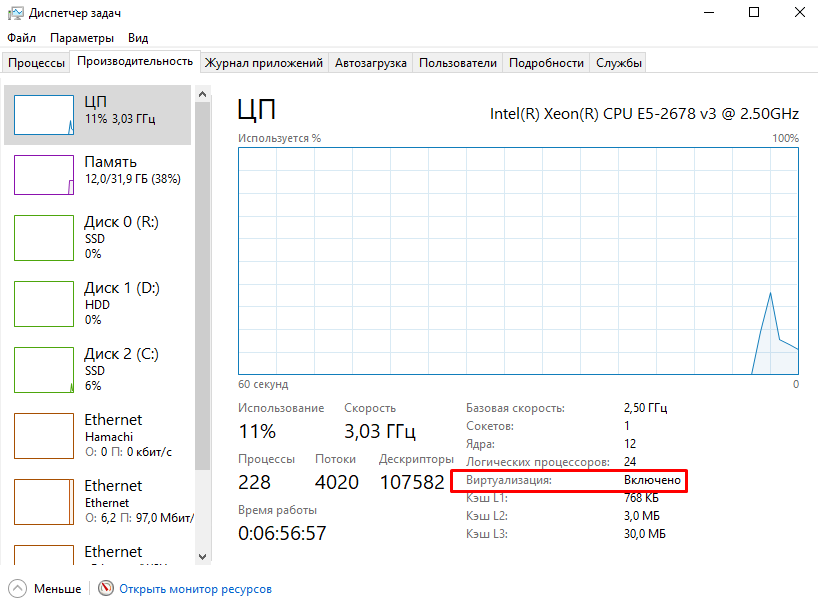Click the Task Manager app icon in title bar
This screenshot has width=818, height=610.
15,13
